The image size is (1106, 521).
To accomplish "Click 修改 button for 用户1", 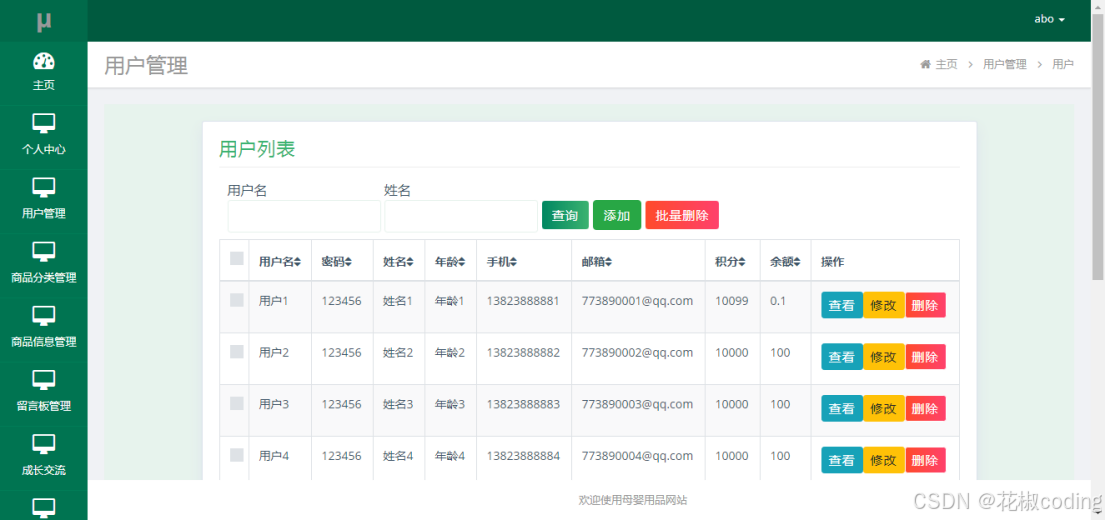I will point(883,305).
